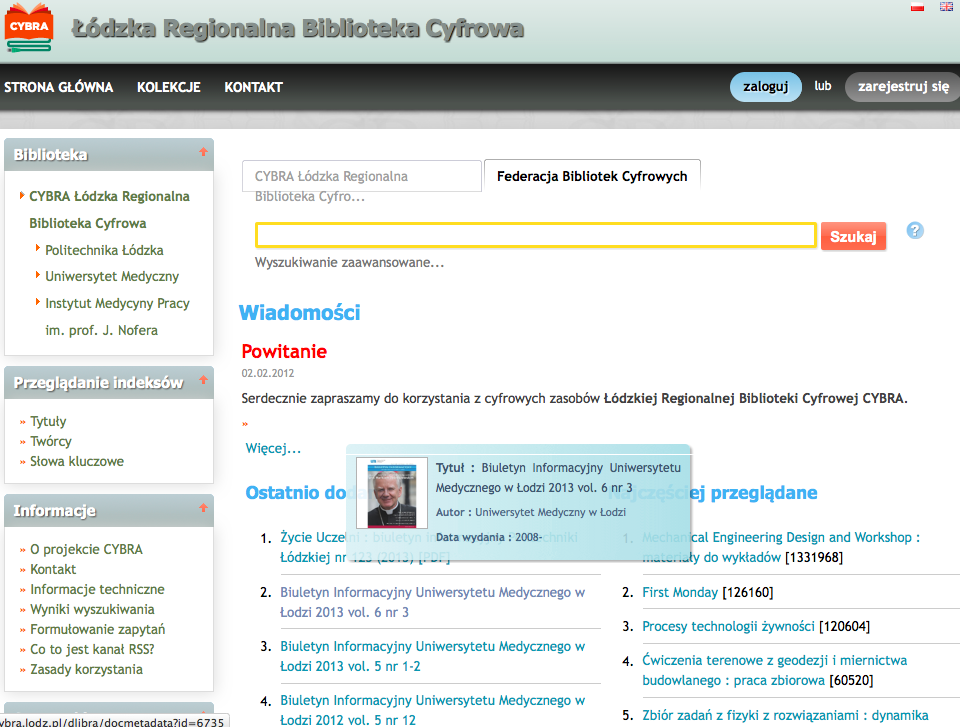Collapse the Przeglądanie indeksów panel arrow
Viewport: 960px width, 727px height.
point(203,380)
